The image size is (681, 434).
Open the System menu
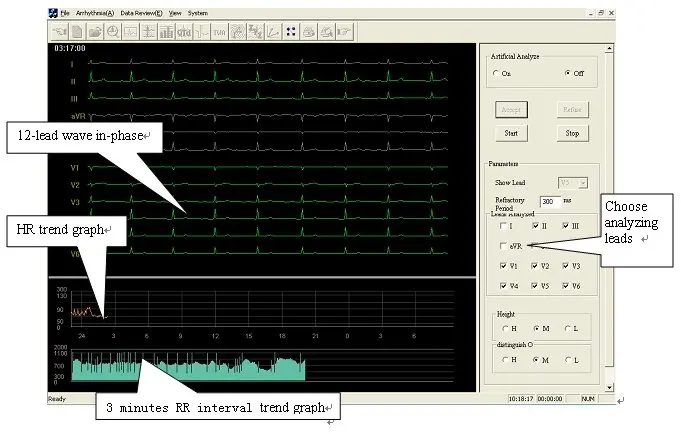[198, 13]
